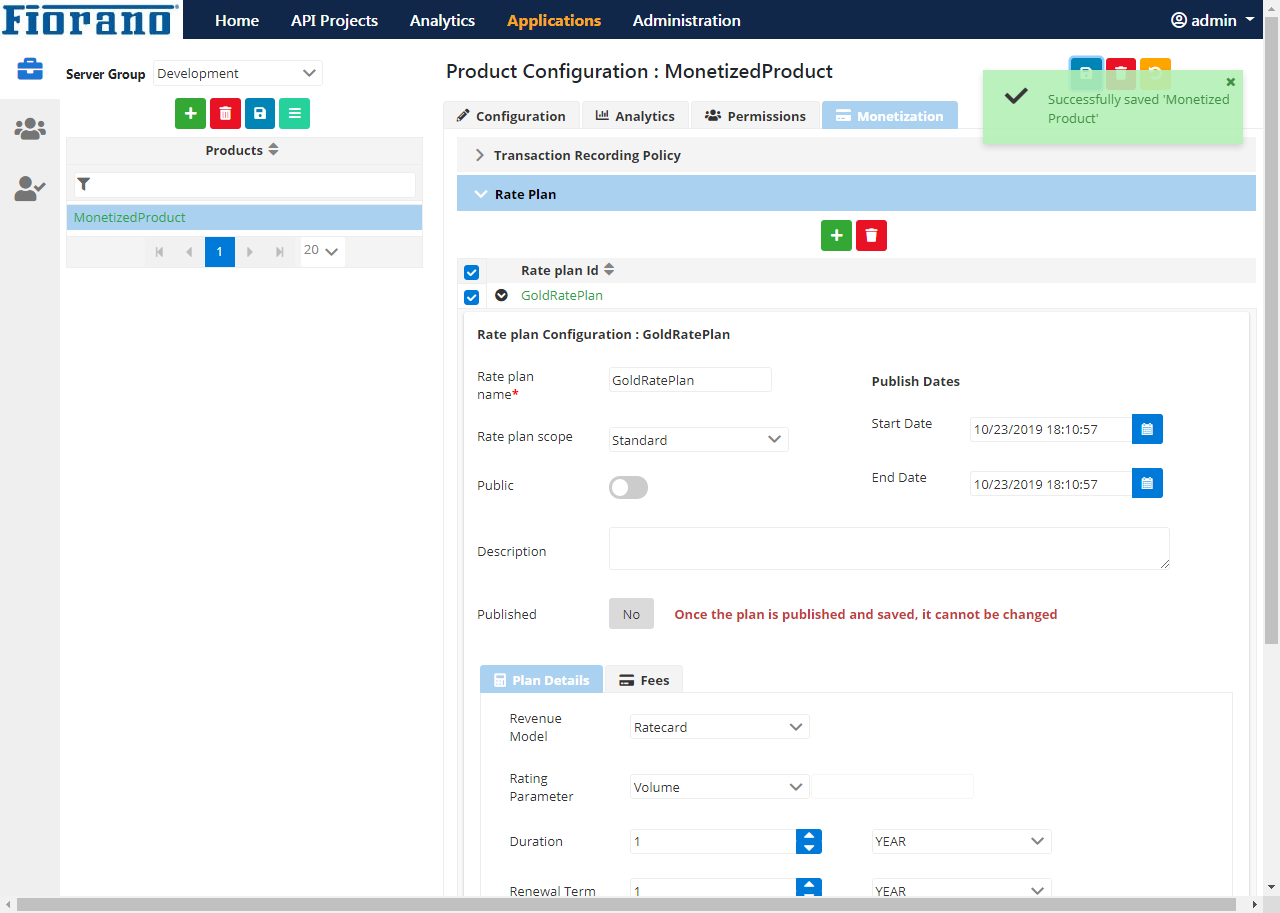Save products with the blue disk icon
Image resolution: width=1280 pixels, height=913 pixels.
point(260,113)
